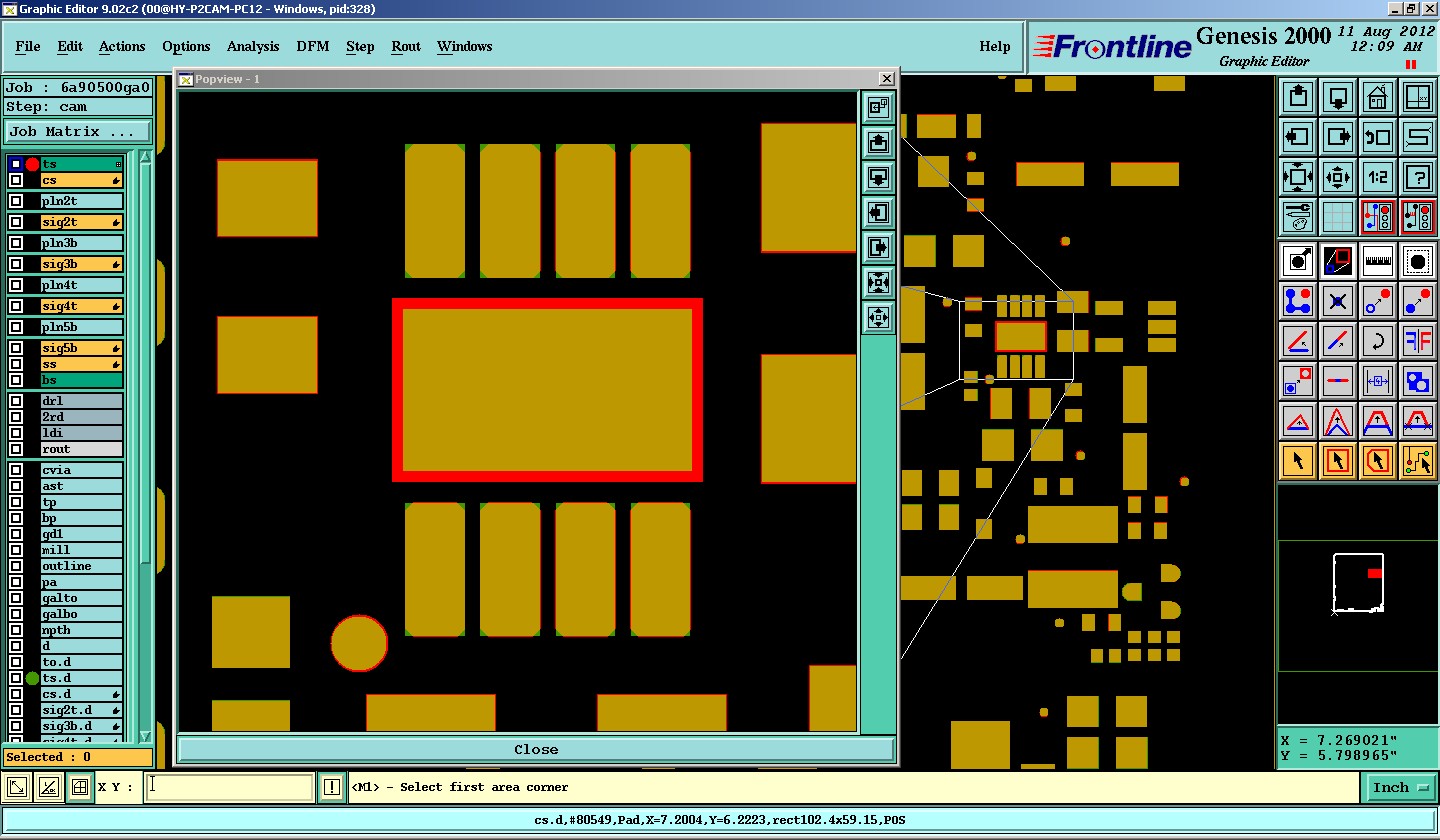The image size is (1440, 840).
Task: Click the crosshair snap icon left of XY
Action: 80,788
